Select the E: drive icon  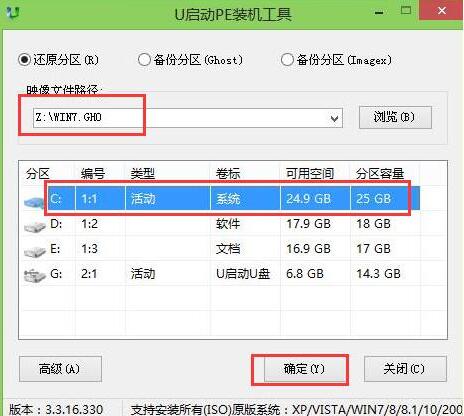point(35,252)
